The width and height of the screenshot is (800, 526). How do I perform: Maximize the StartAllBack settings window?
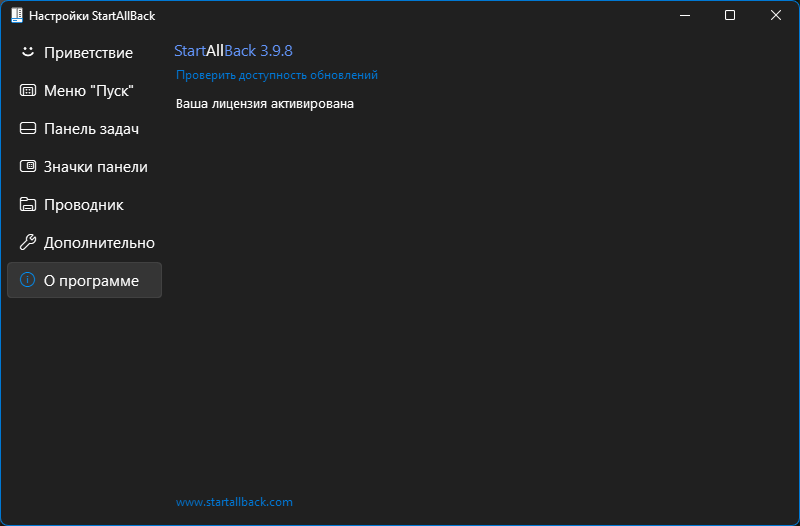(730, 15)
